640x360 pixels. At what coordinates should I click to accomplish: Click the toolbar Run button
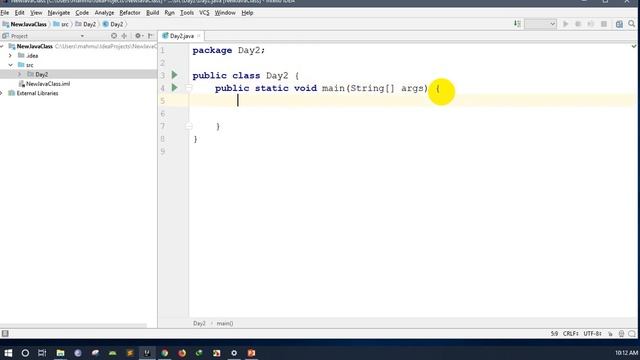click(x=565, y=24)
